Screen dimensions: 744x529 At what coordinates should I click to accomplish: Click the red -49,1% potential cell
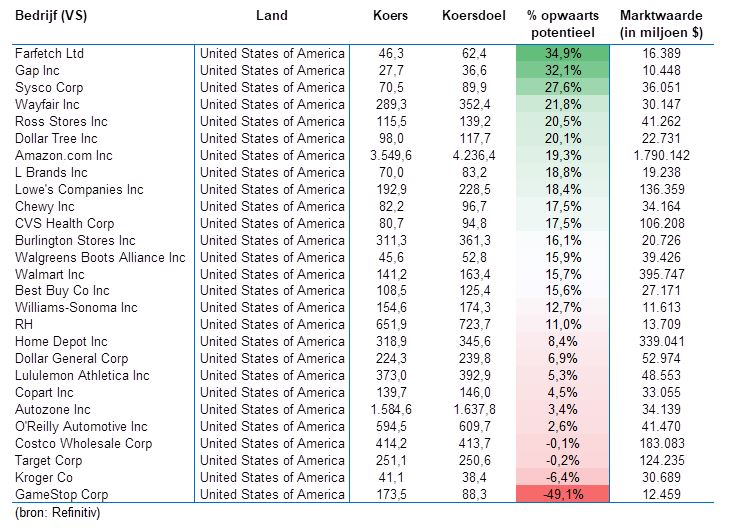[x=560, y=494]
